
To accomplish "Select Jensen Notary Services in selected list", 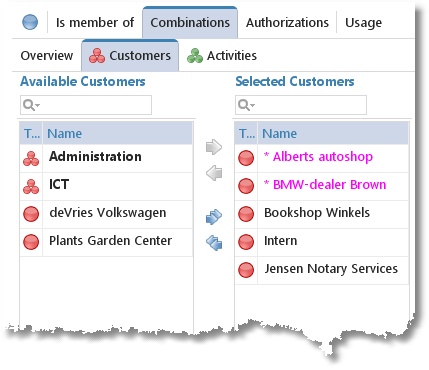I will (321, 270).
